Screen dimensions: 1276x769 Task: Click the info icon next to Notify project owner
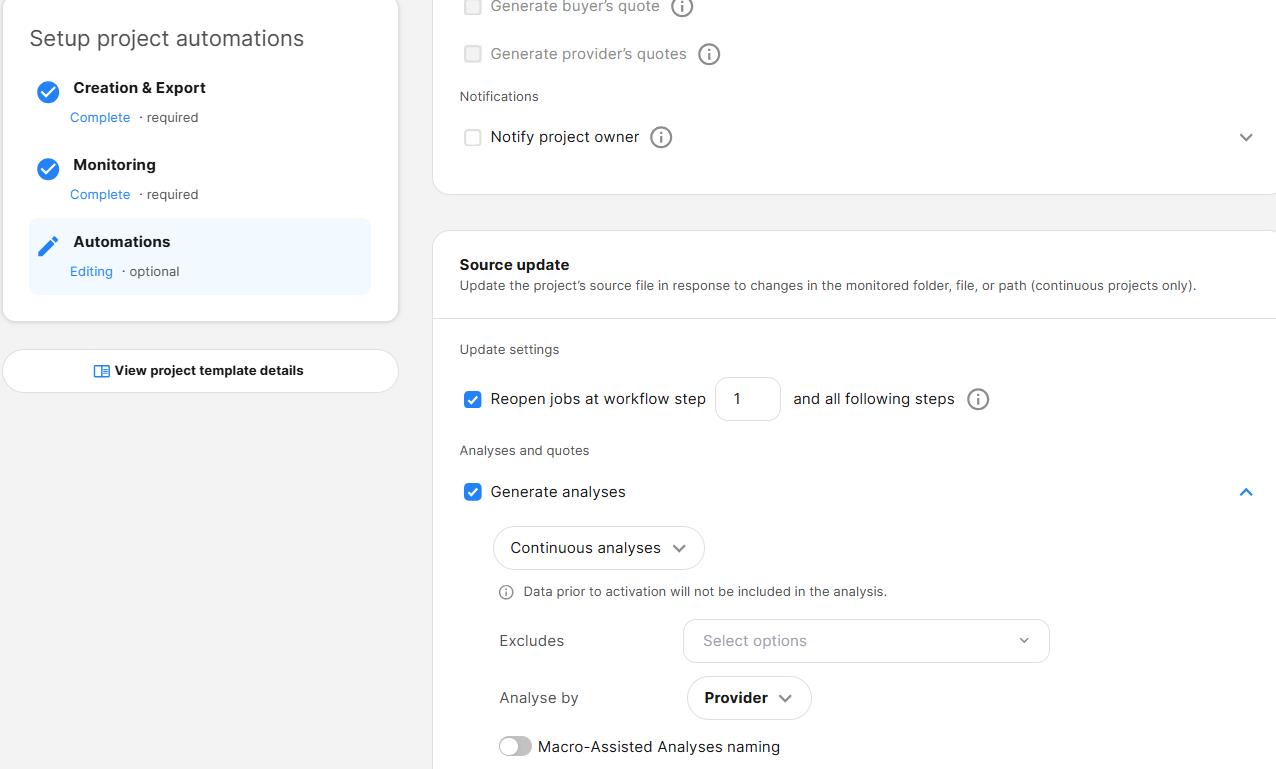pyautogui.click(x=661, y=137)
